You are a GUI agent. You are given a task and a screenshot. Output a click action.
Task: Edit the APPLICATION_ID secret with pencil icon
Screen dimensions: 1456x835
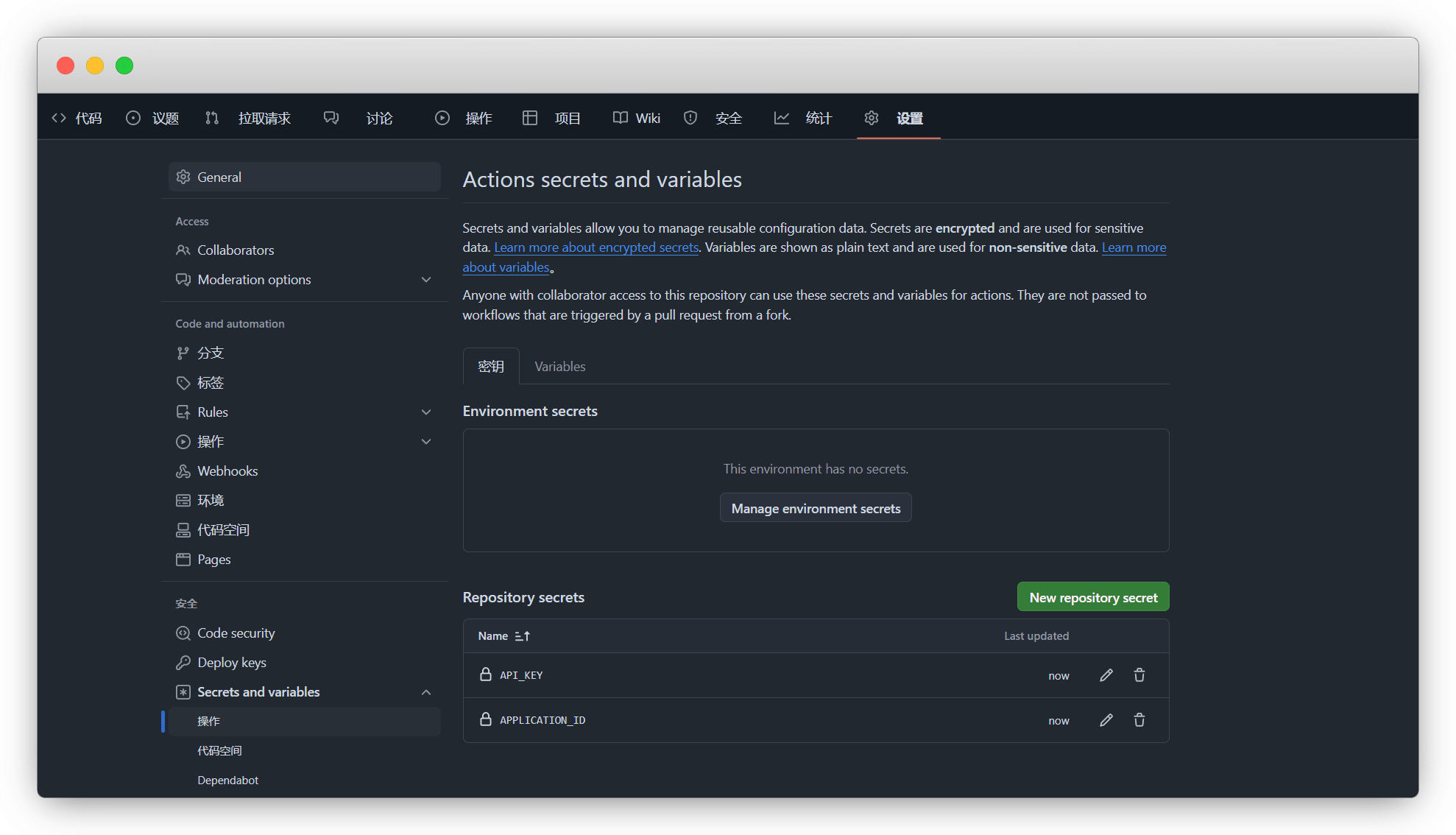1106,720
